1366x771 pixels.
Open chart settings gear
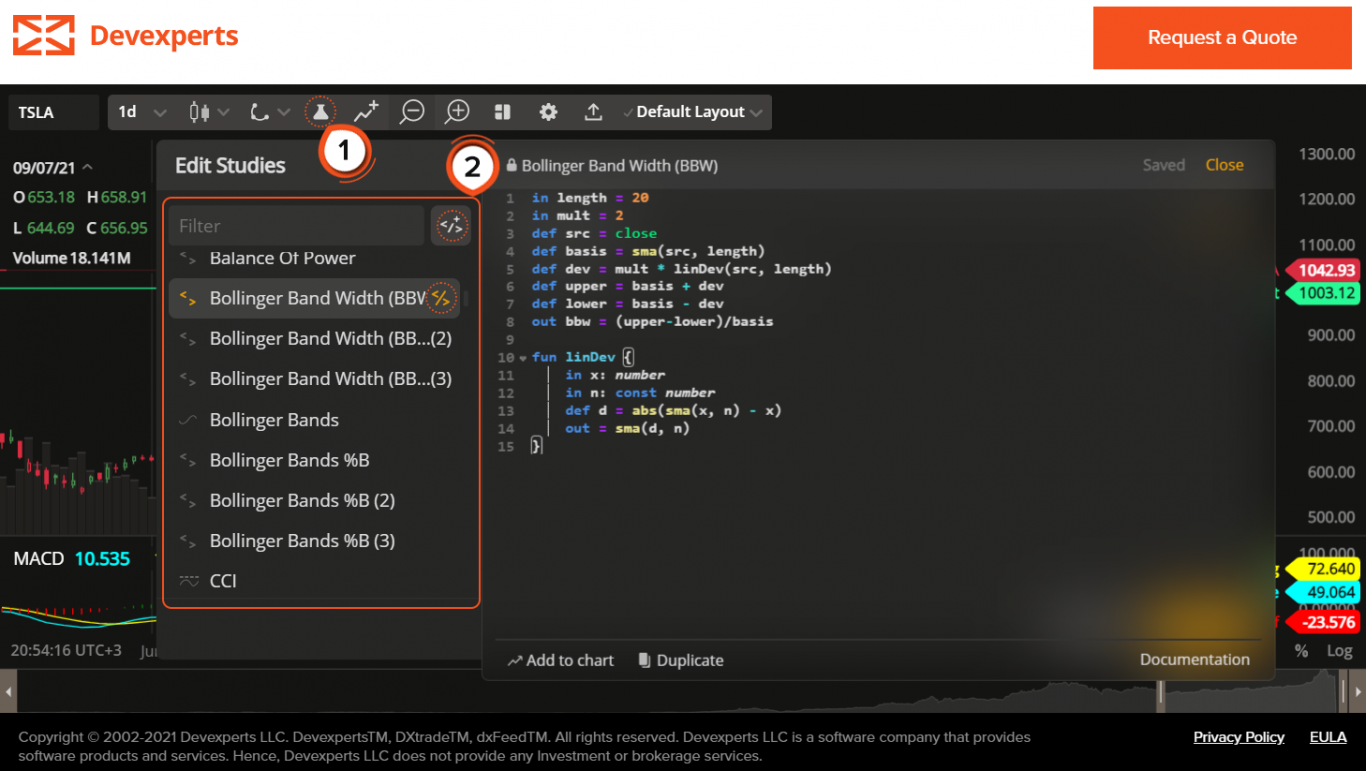tap(548, 111)
